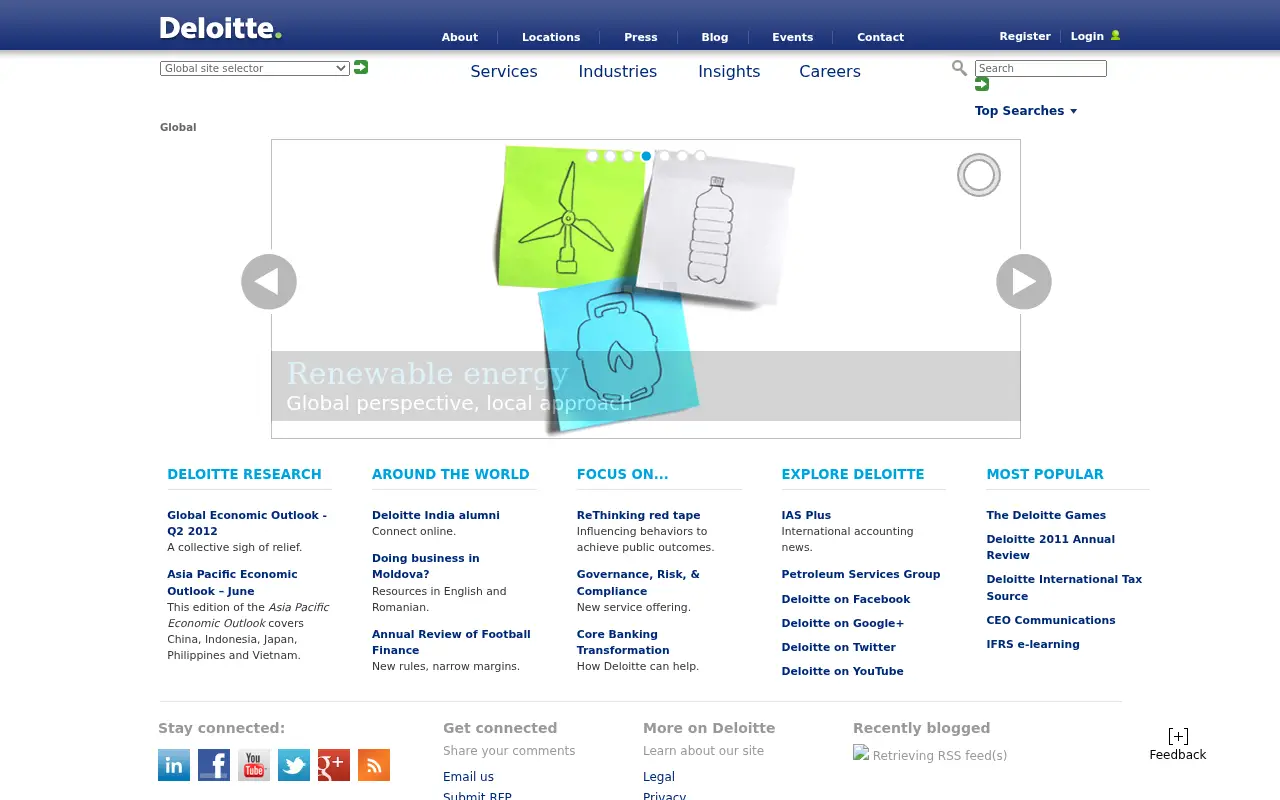Select the second carousel slide dot
The width and height of the screenshot is (1280, 800).
click(610, 156)
